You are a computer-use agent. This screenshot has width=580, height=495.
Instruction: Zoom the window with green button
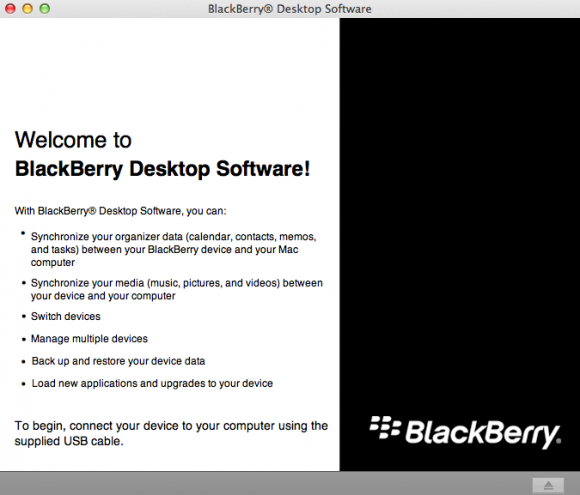45,9
